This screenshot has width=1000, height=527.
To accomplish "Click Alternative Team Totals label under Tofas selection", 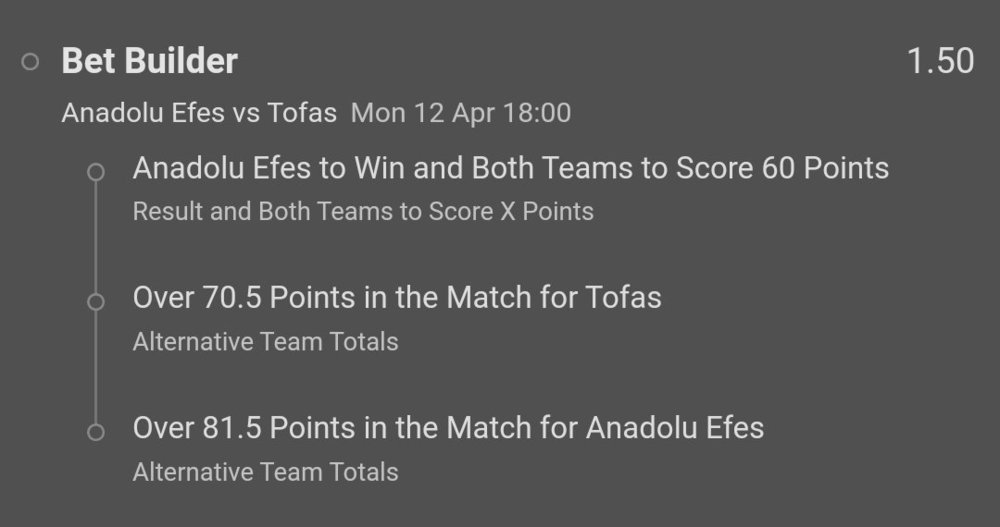I will point(265,341).
